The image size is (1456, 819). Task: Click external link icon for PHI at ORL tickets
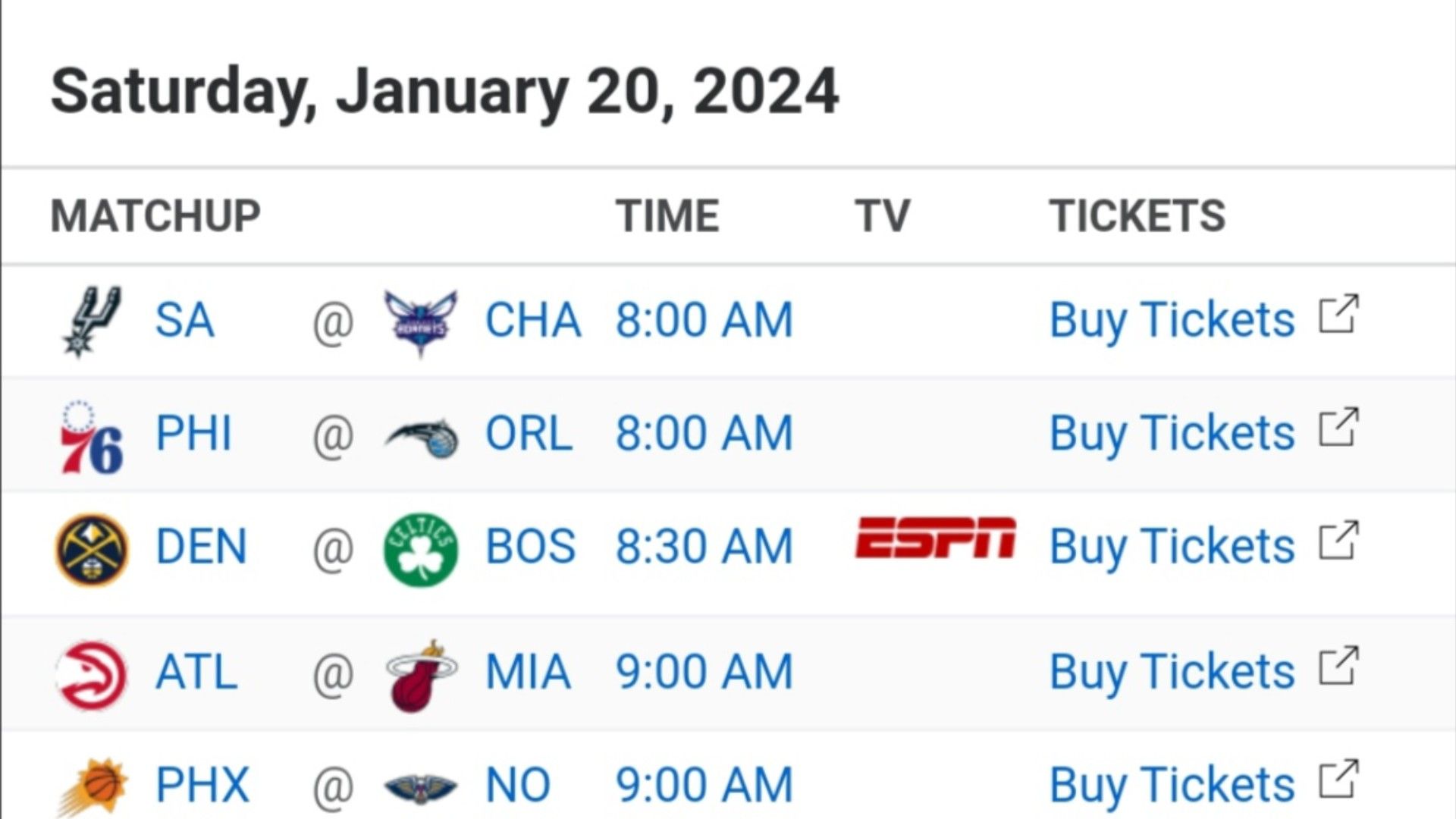click(x=1338, y=428)
